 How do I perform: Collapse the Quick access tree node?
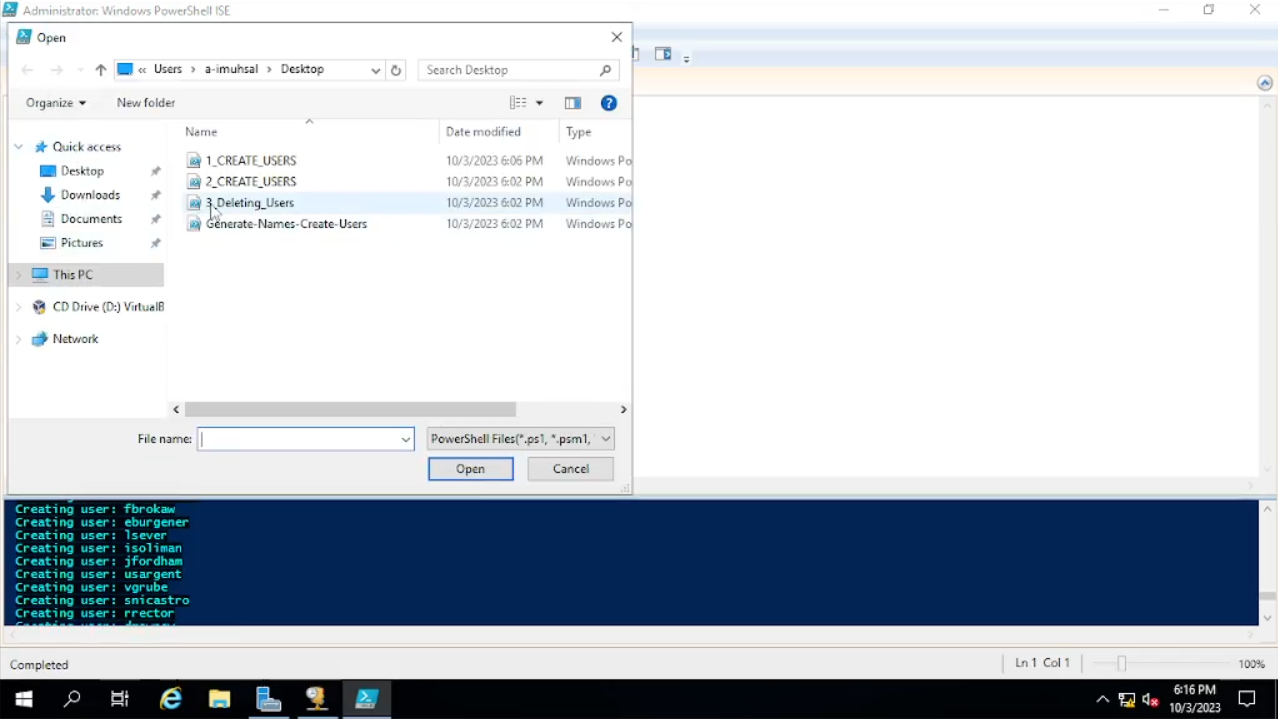19,147
